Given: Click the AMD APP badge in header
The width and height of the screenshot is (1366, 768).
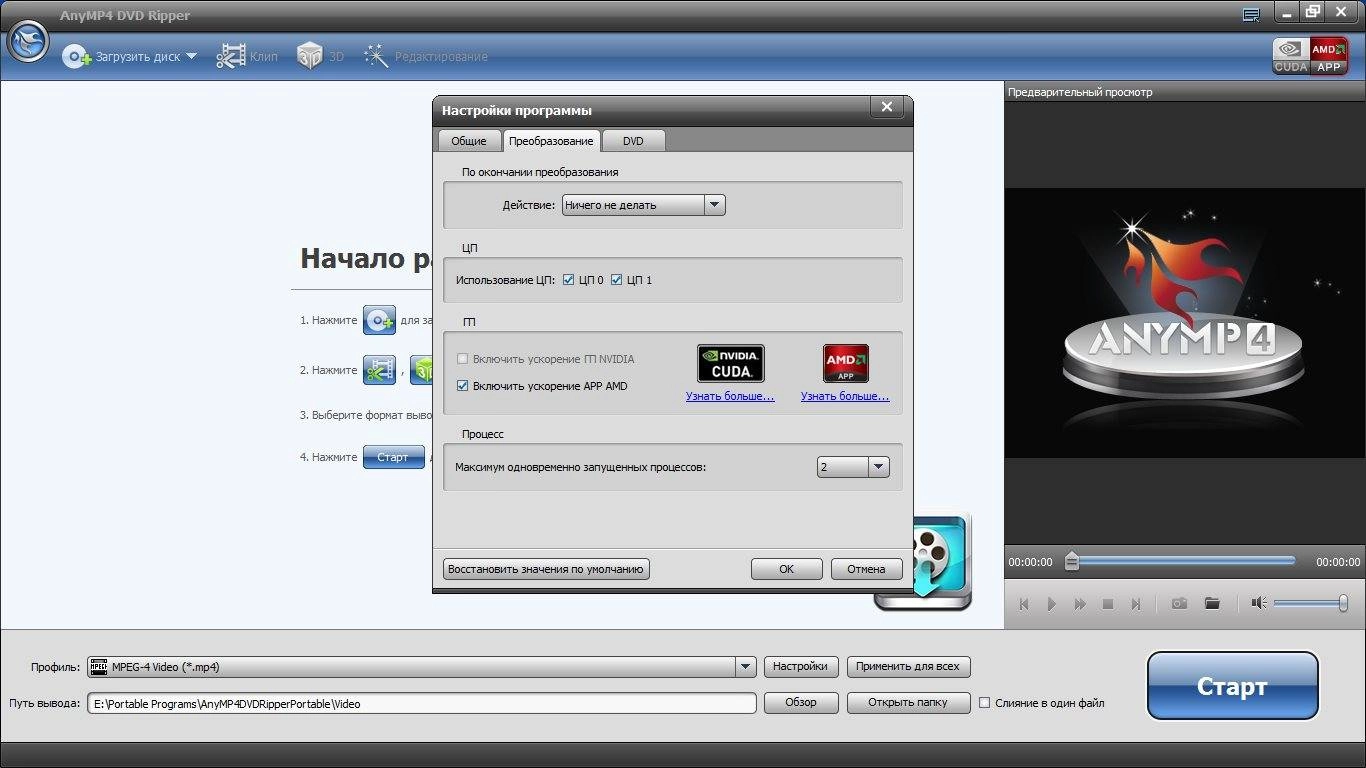Looking at the screenshot, I should pyautogui.click(x=1329, y=56).
